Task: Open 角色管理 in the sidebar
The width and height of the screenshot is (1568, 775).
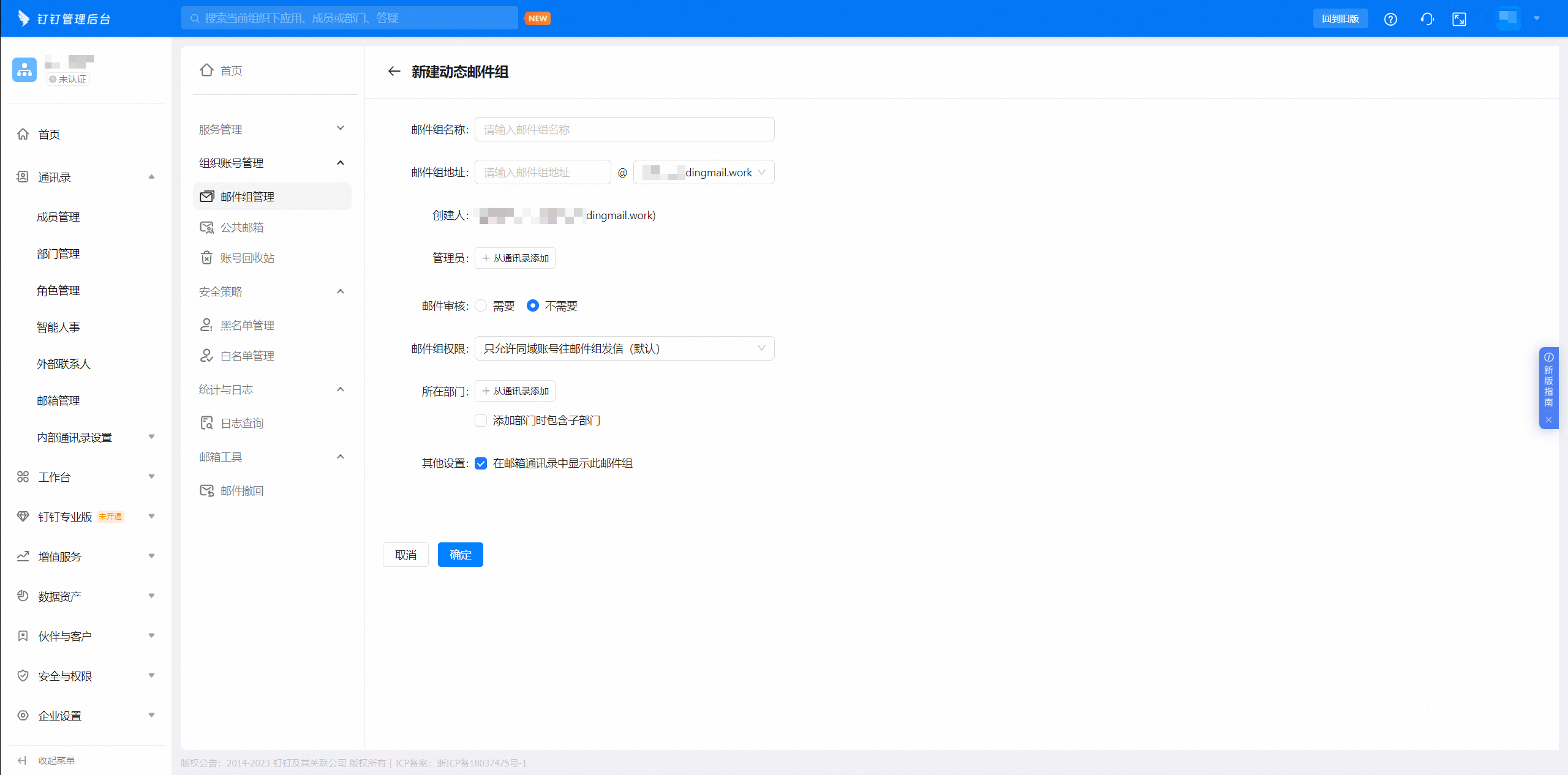Action: [x=58, y=290]
